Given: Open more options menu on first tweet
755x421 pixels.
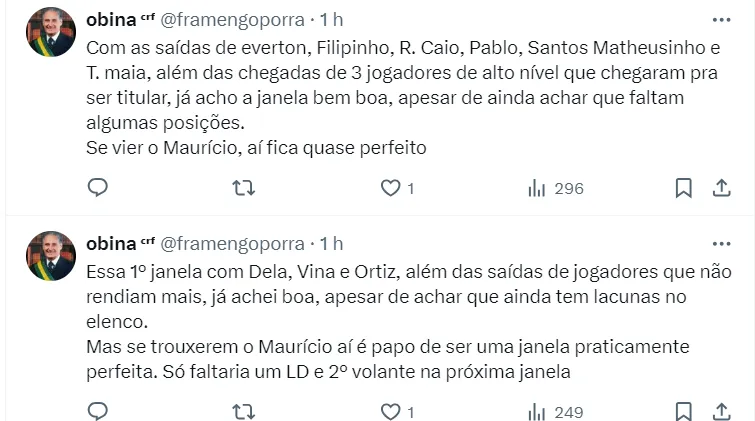Looking at the screenshot, I should pos(721,19).
